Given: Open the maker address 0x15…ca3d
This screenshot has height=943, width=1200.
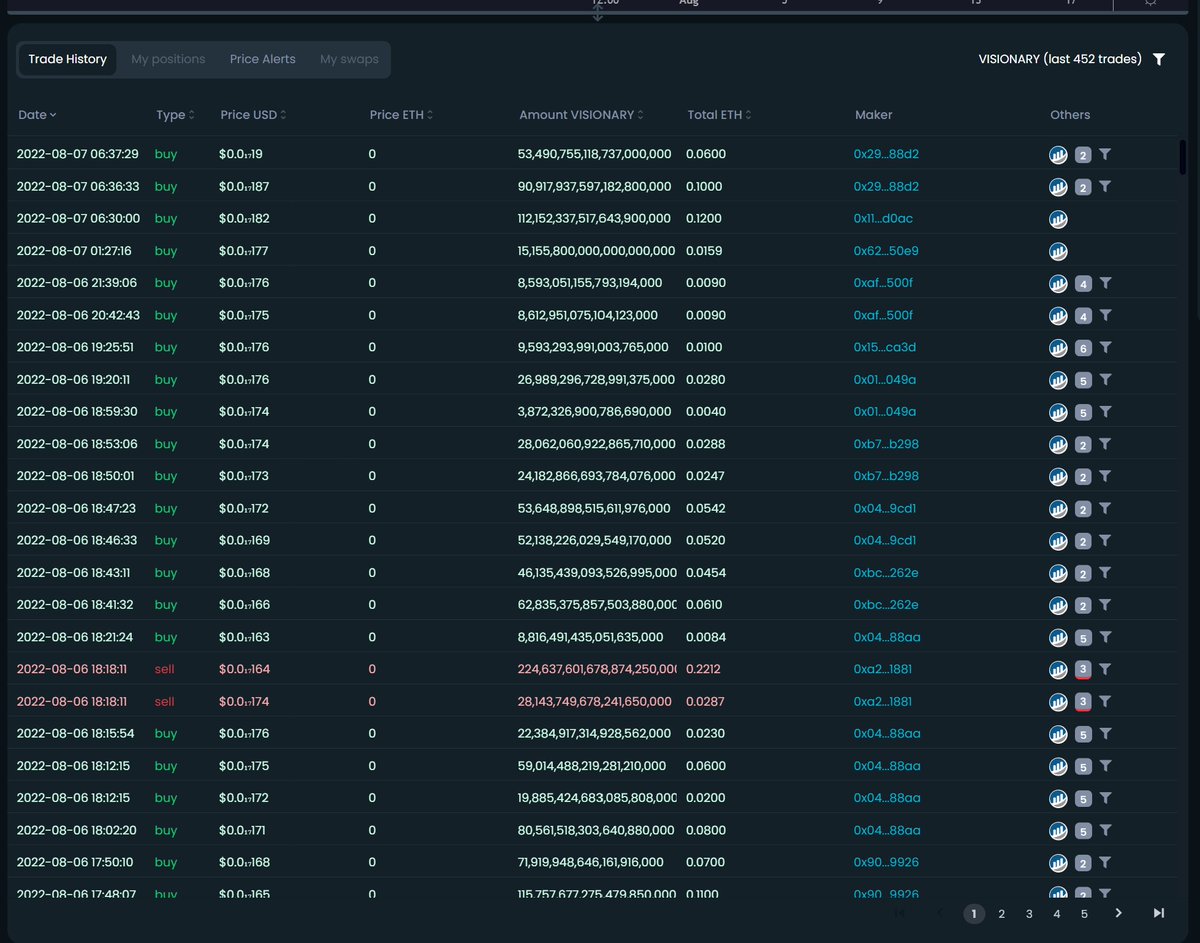Looking at the screenshot, I should tap(885, 348).
